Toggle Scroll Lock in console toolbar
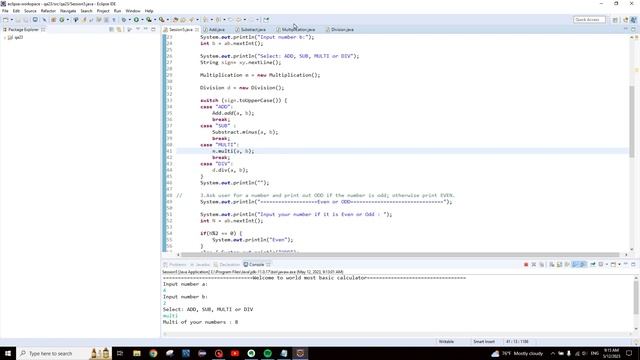This screenshot has width=640, height=360. [559, 264]
